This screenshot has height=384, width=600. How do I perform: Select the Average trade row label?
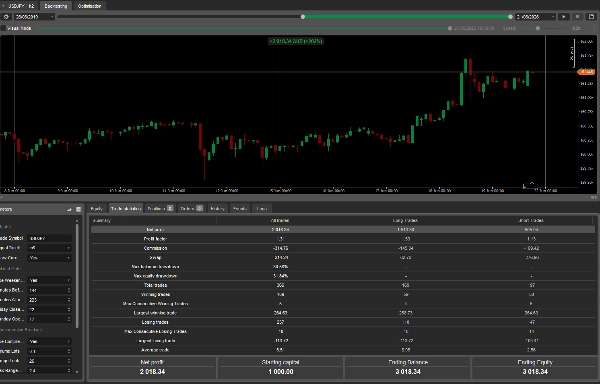tap(155, 350)
